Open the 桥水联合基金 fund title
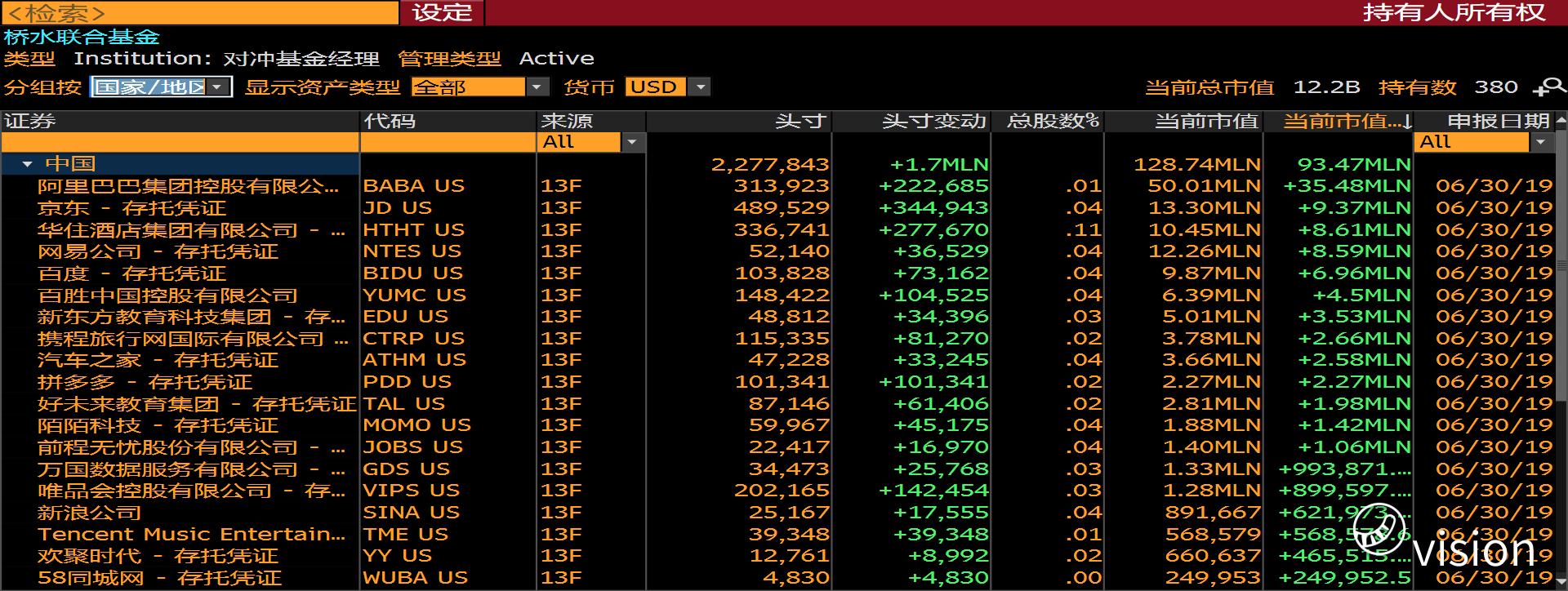Image resolution: width=1568 pixels, height=591 pixels. point(82,37)
